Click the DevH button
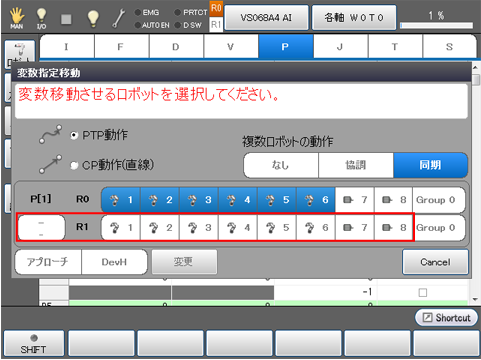The height and width of the screenshot is (360, 481). coord(114,262)
